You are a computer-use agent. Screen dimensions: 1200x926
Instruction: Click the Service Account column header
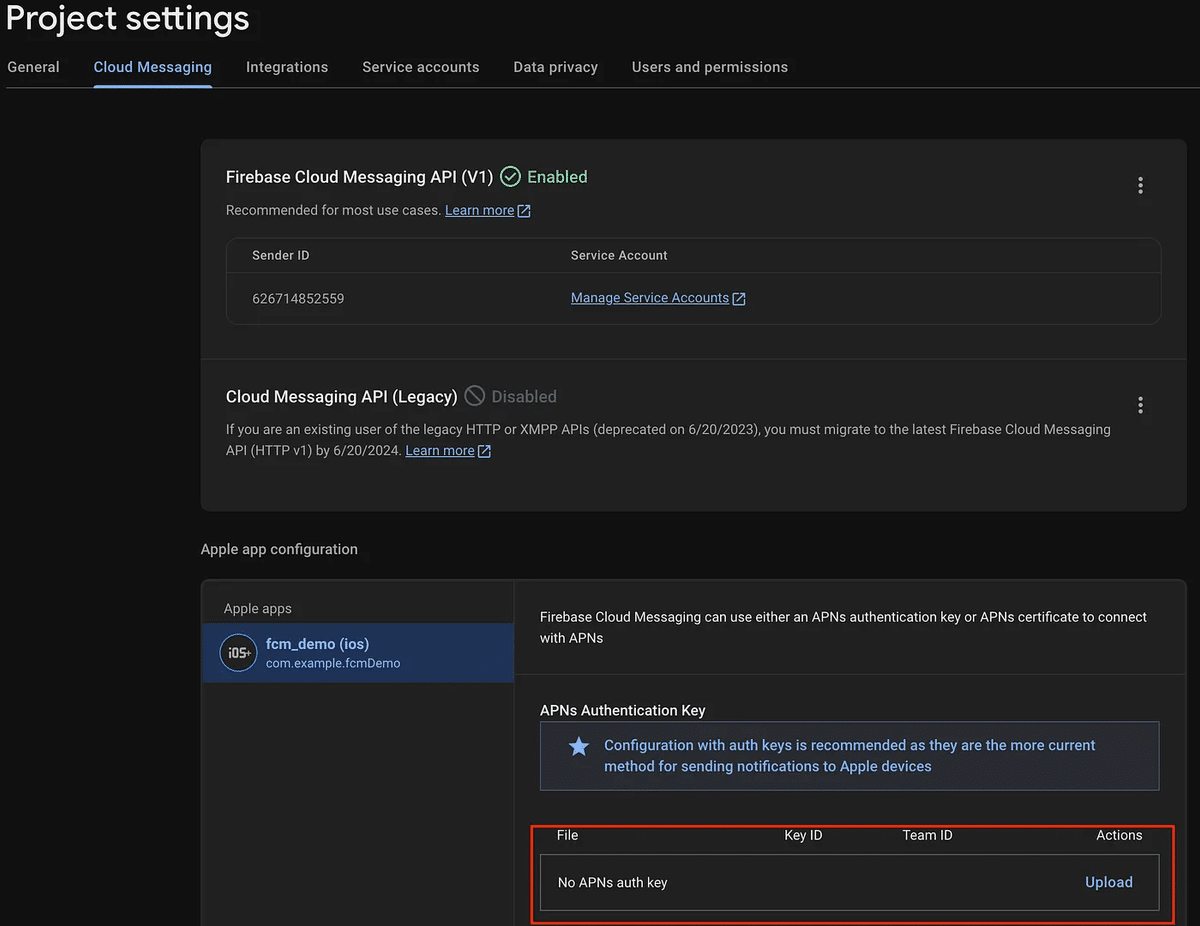[619, 255]
